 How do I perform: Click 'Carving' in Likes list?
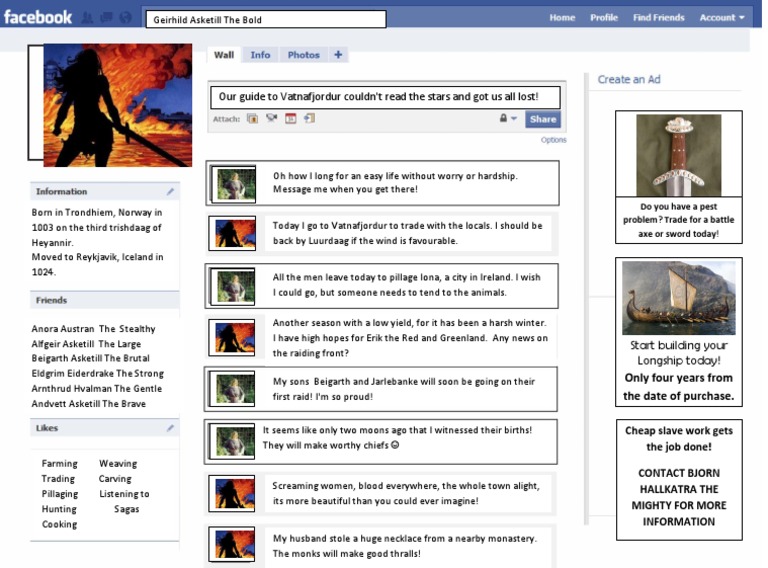tap(115, 478)
